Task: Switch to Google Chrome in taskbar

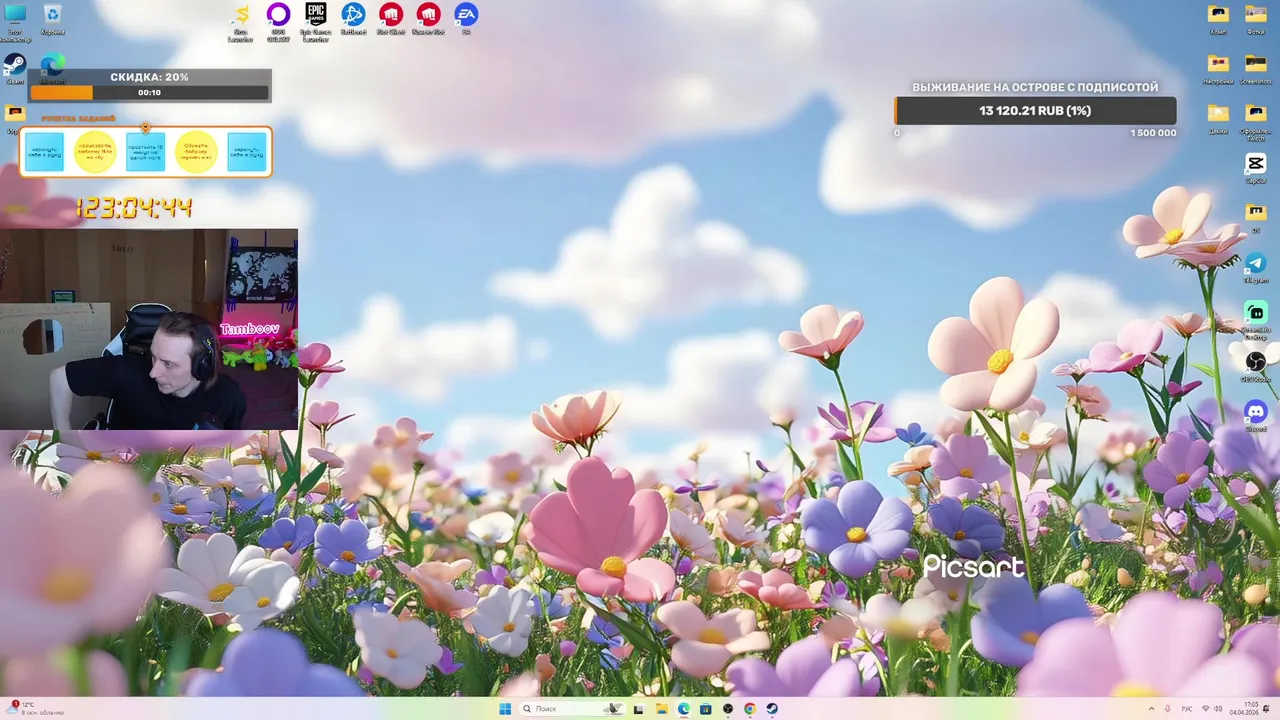Action: 750,709
